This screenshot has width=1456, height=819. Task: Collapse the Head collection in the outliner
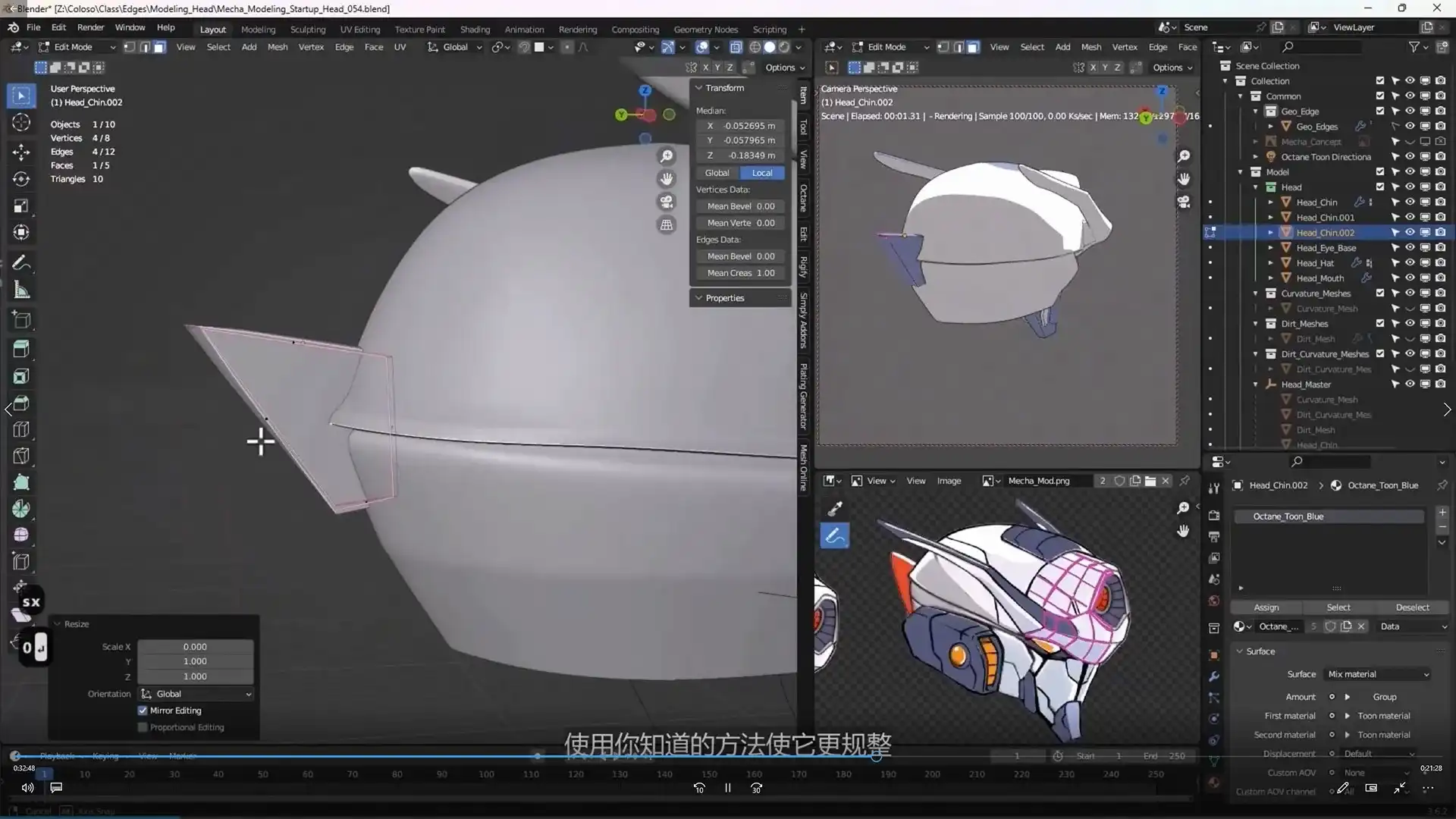[x=1257, y=187]
